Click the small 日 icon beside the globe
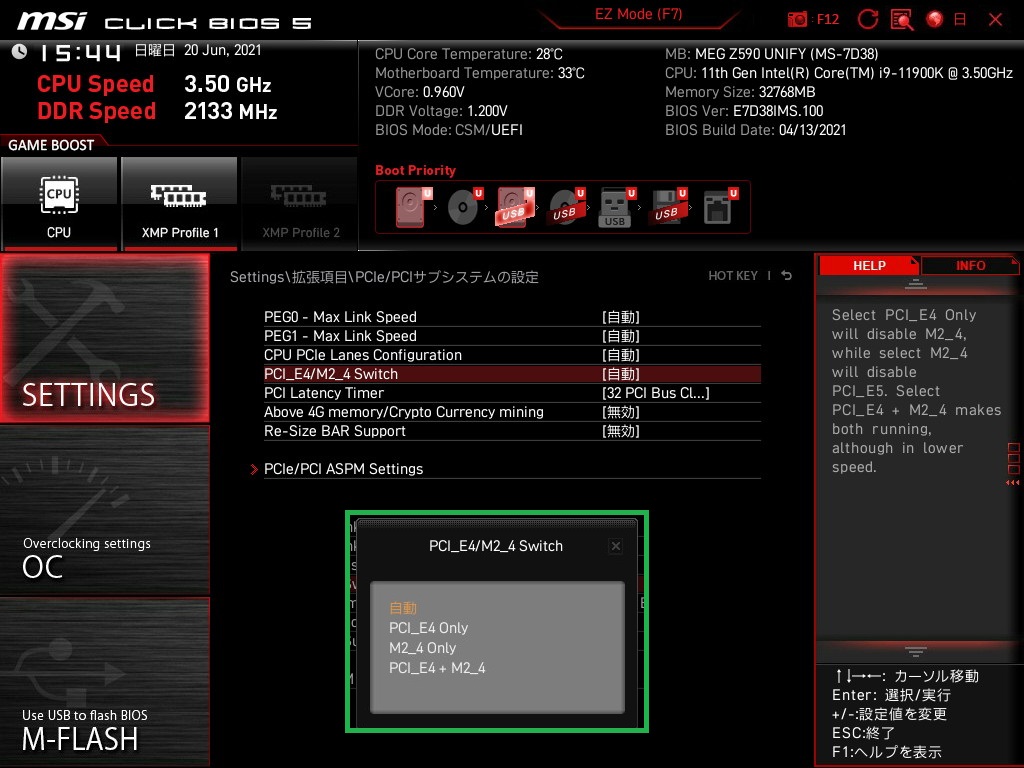 point(960,19)
